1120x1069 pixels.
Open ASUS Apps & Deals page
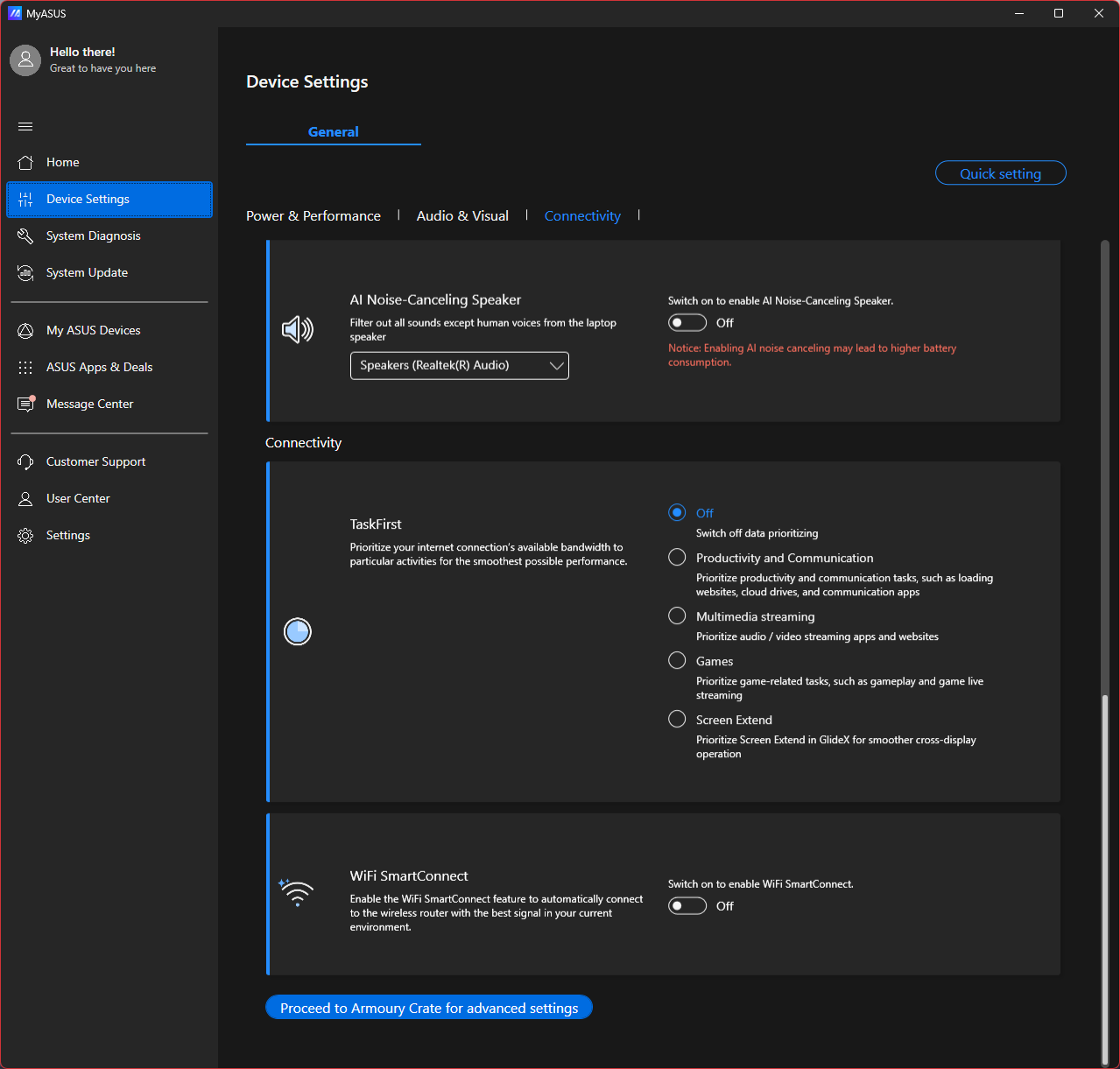tap(109, 367)
